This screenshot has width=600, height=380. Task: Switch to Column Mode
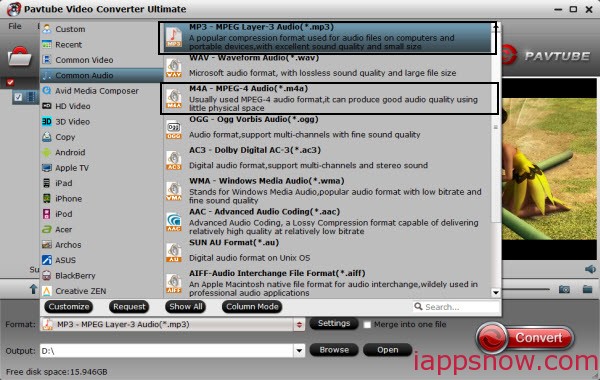coord(252,307)
